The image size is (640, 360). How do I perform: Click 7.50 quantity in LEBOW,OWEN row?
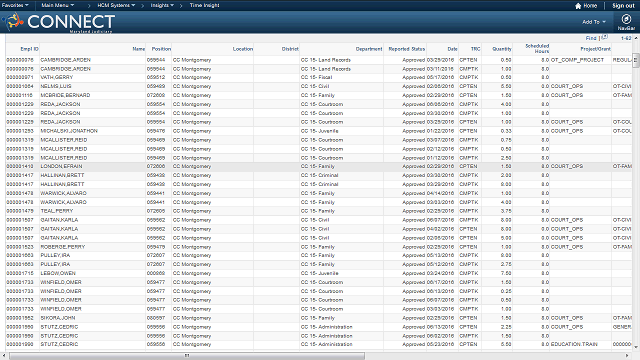pos(506,273)
